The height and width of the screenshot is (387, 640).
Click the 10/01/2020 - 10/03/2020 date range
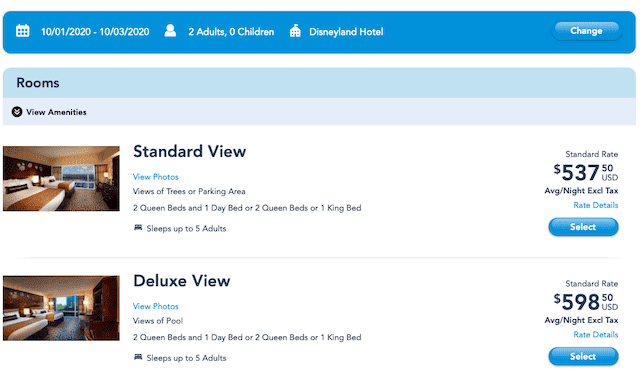click(95, 32)
